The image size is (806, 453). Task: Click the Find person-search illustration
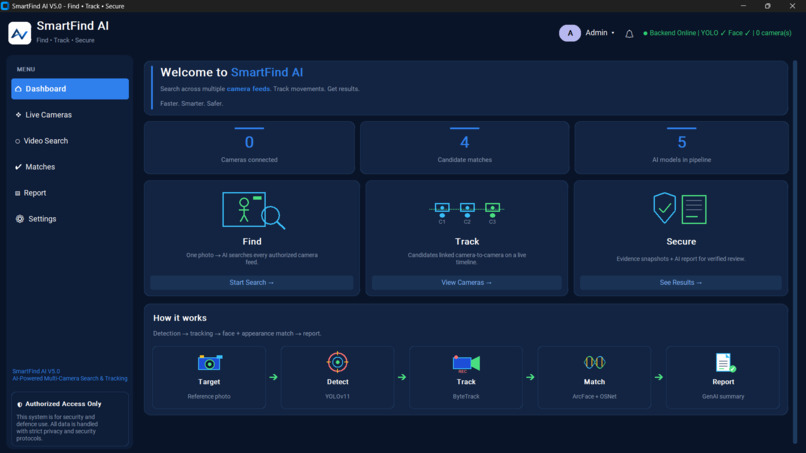[x=253, y=210]
